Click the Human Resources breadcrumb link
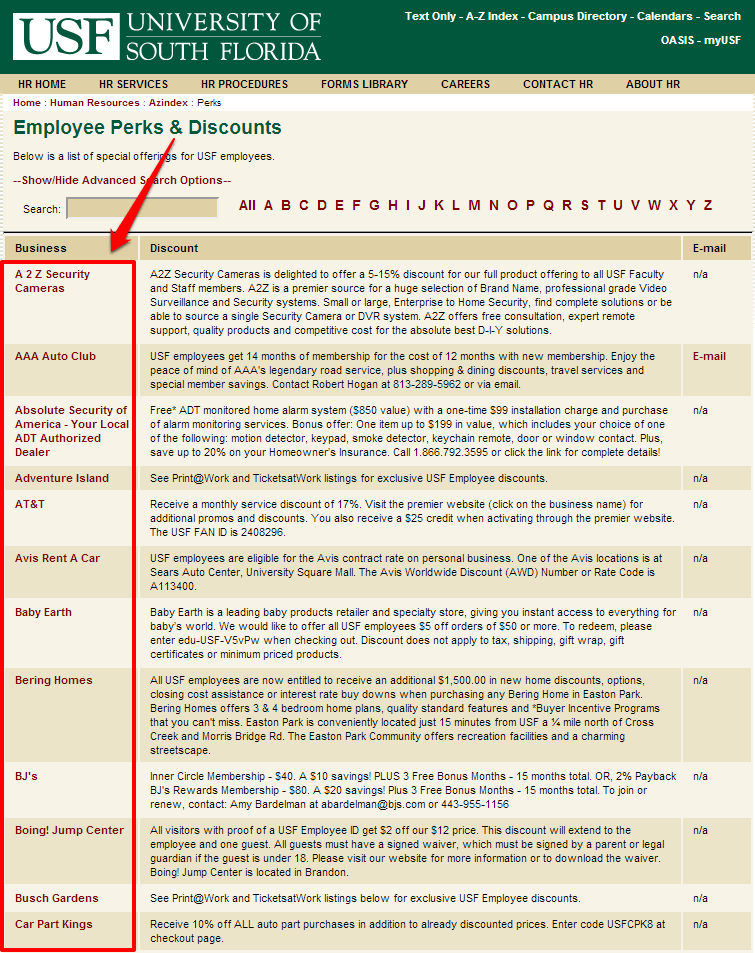The width and height of the screenshot is (755, 953). pyautogui.click(x=95, y=103)
